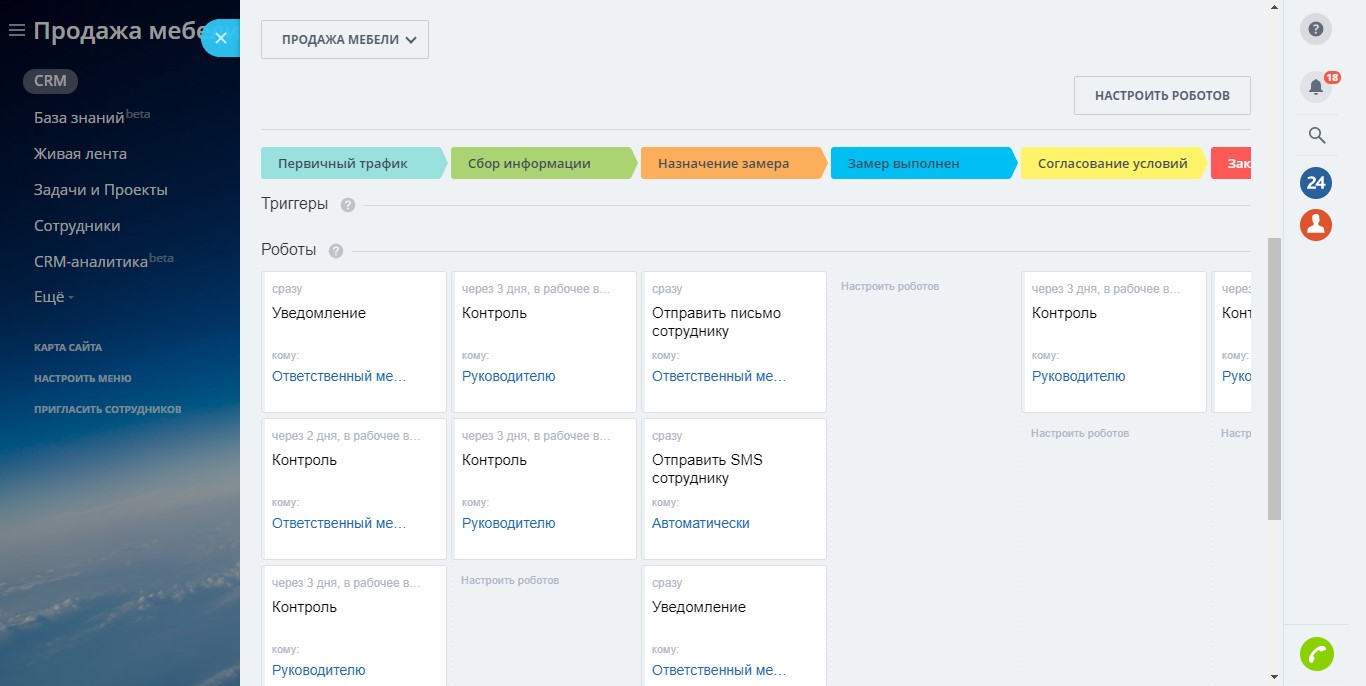Open the hamburger menu icon

(16, 31)
